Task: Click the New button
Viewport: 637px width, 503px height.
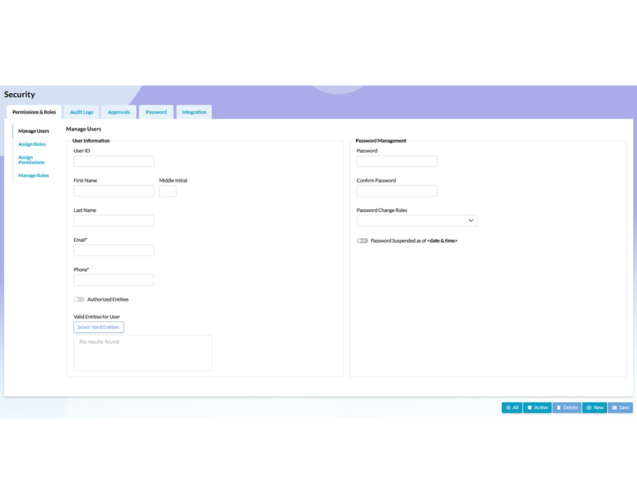Action: (594, 408)
